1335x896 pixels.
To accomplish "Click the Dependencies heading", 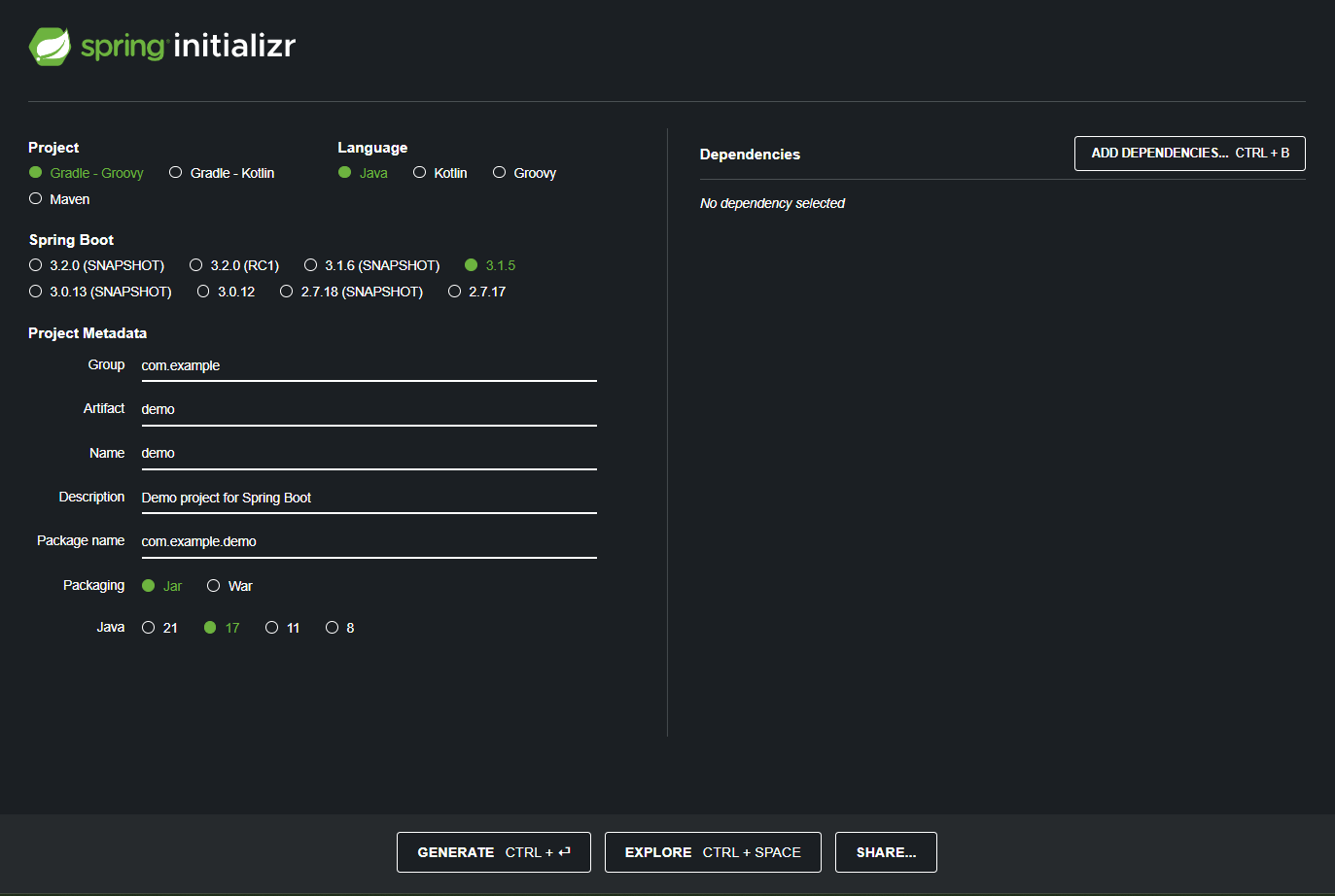I will (750, 155).
